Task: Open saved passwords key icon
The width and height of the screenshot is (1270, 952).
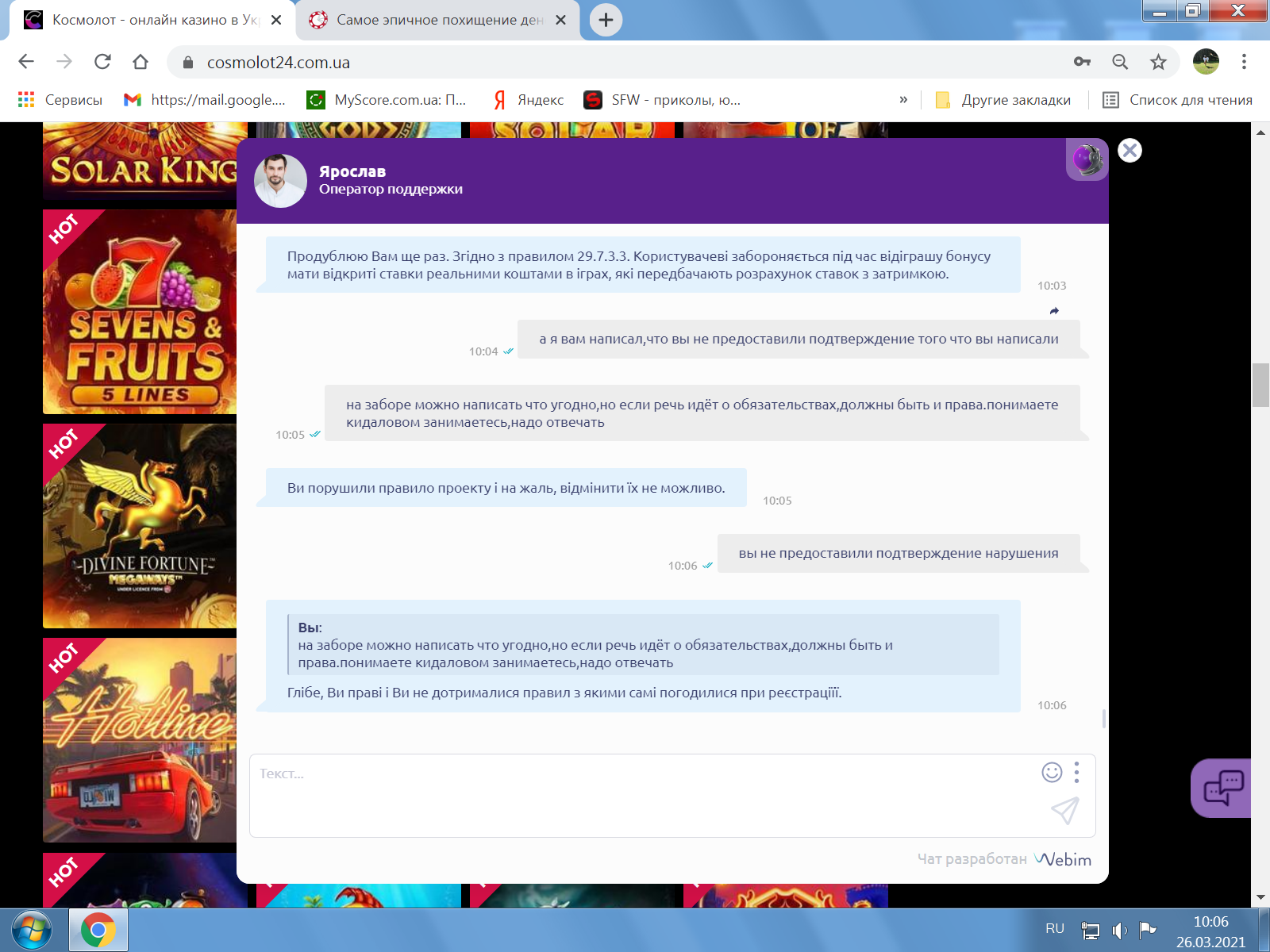Action: 1082,62
